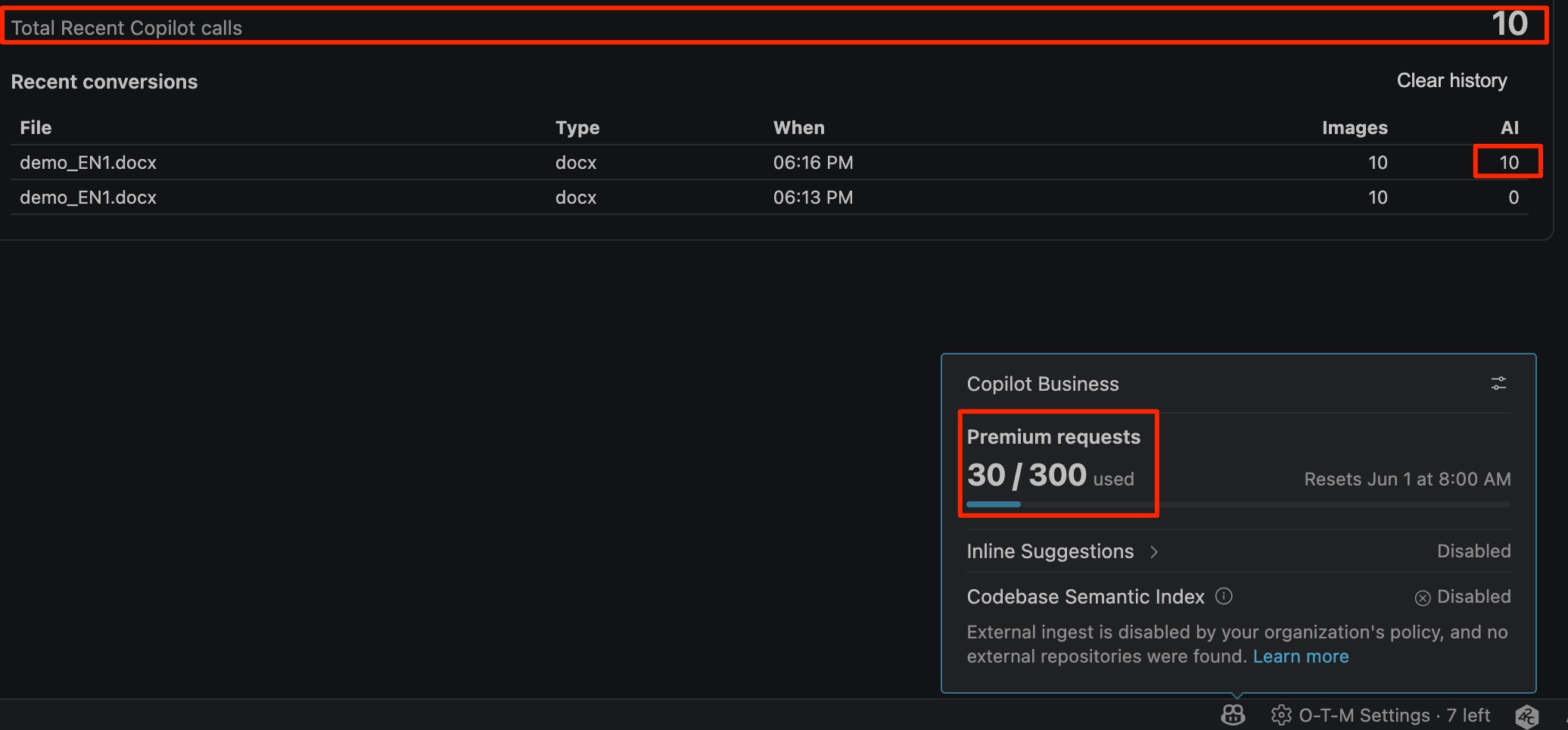Click the docx type in 06:16 PM row
1568x730 pixels.
coord(576,163)
